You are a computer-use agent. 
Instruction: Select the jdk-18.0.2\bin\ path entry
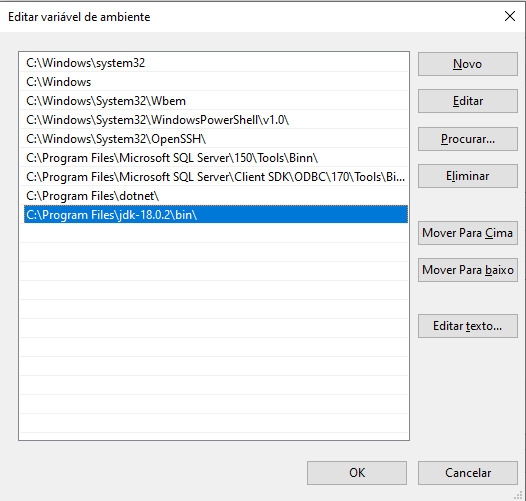point(216,215)
